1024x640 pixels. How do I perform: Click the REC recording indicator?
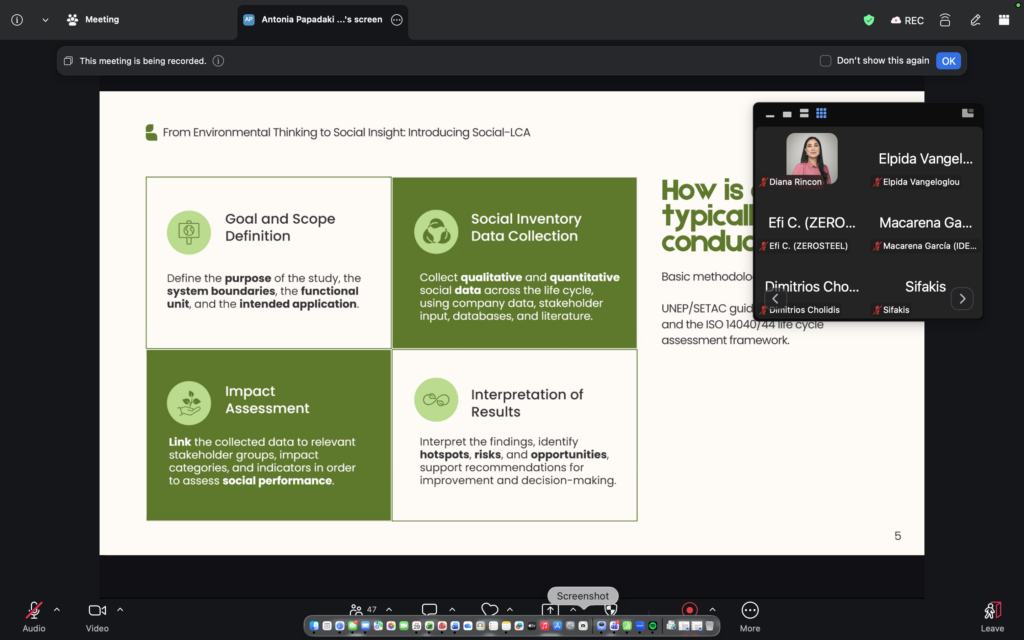pos(907,20)
